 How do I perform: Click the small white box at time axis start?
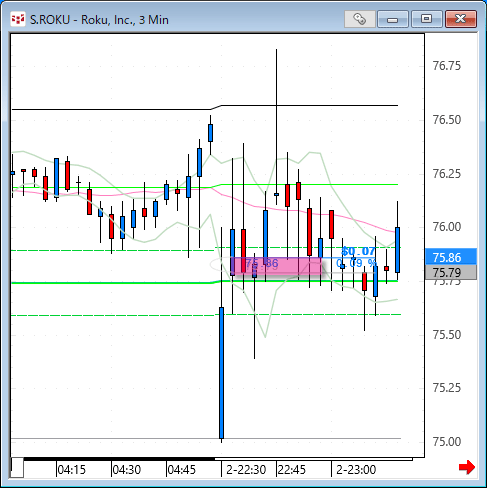(x=17, y=468)
